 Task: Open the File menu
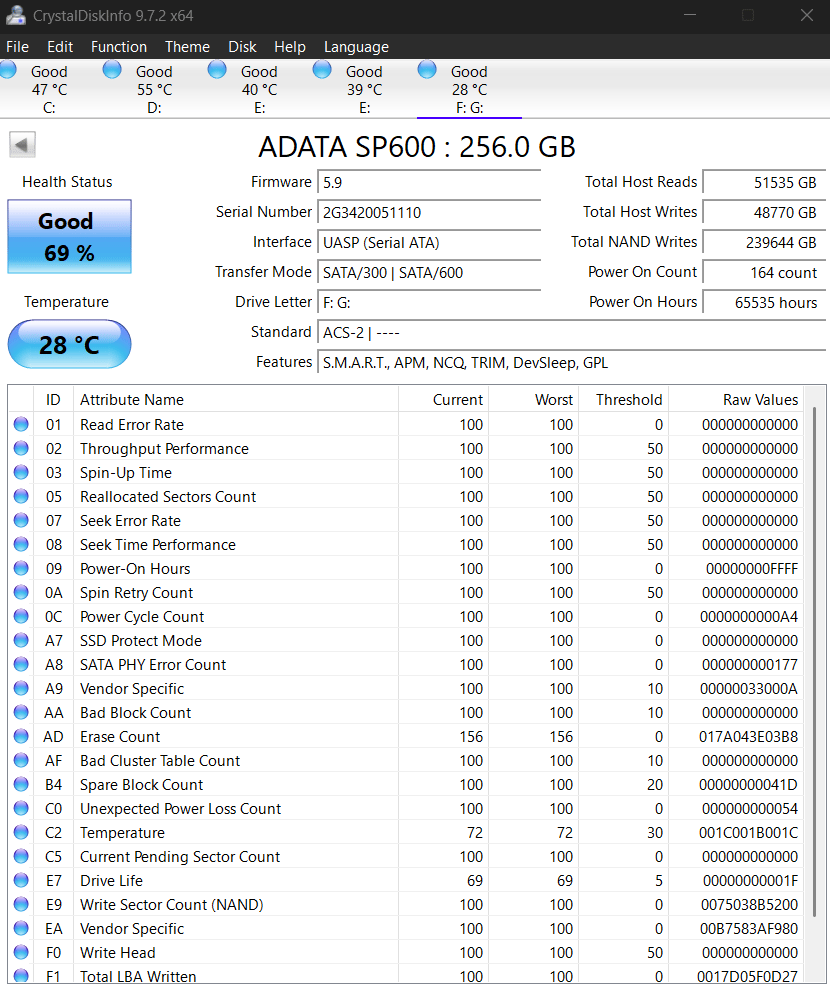pos(17,47)
